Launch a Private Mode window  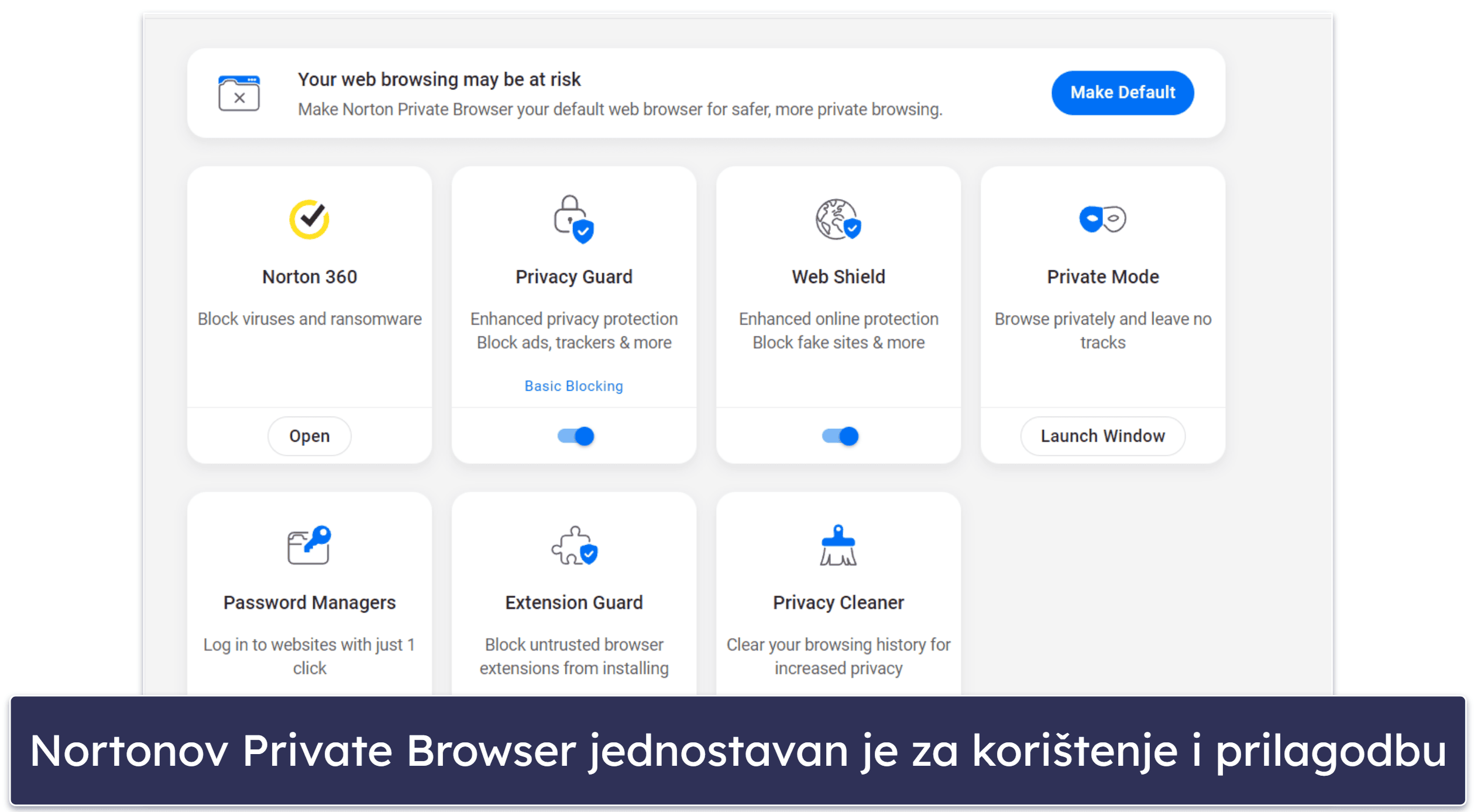(x=1102, y=436)
